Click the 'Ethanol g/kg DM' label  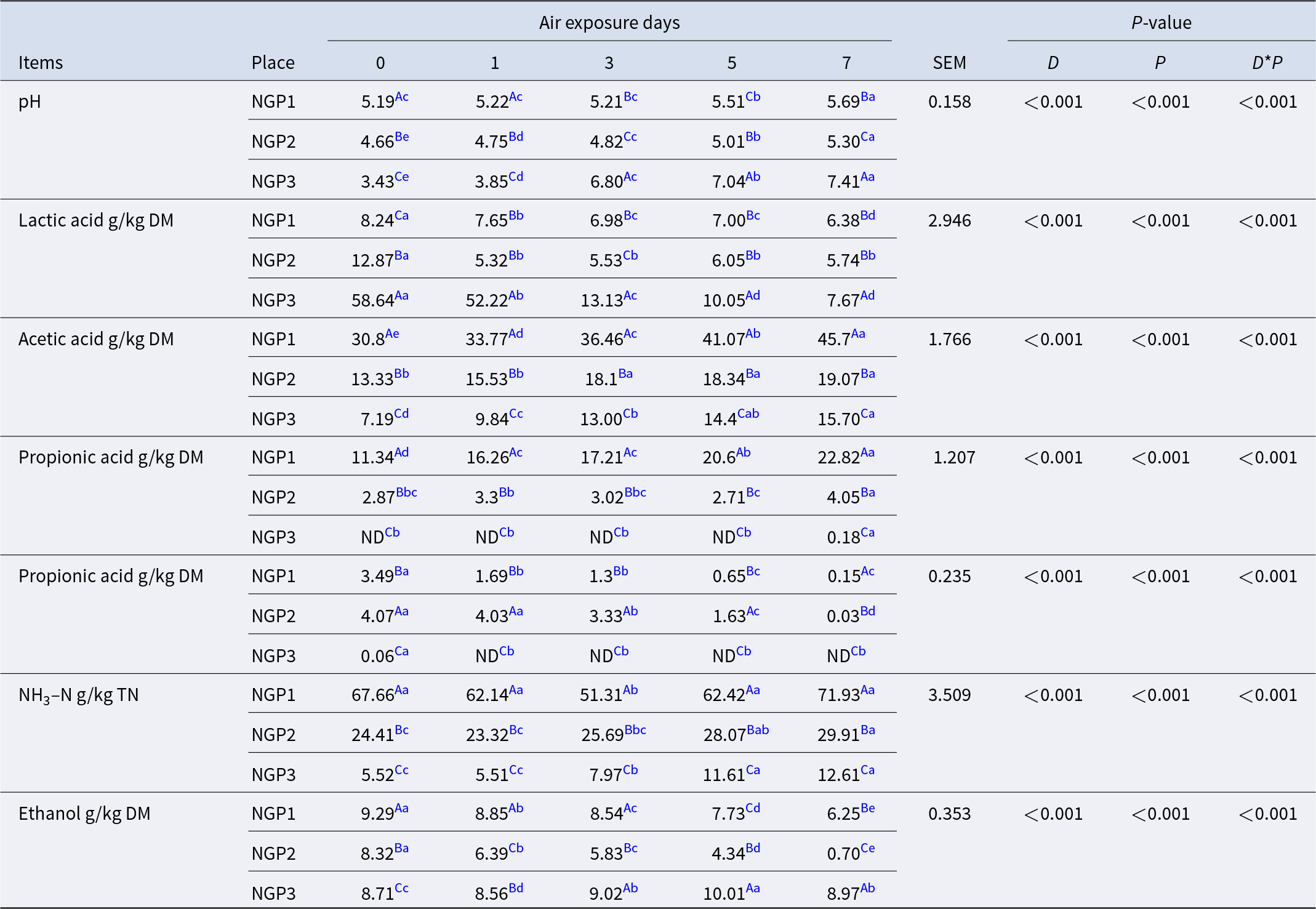pyautogui.click(x=84, y=814)
